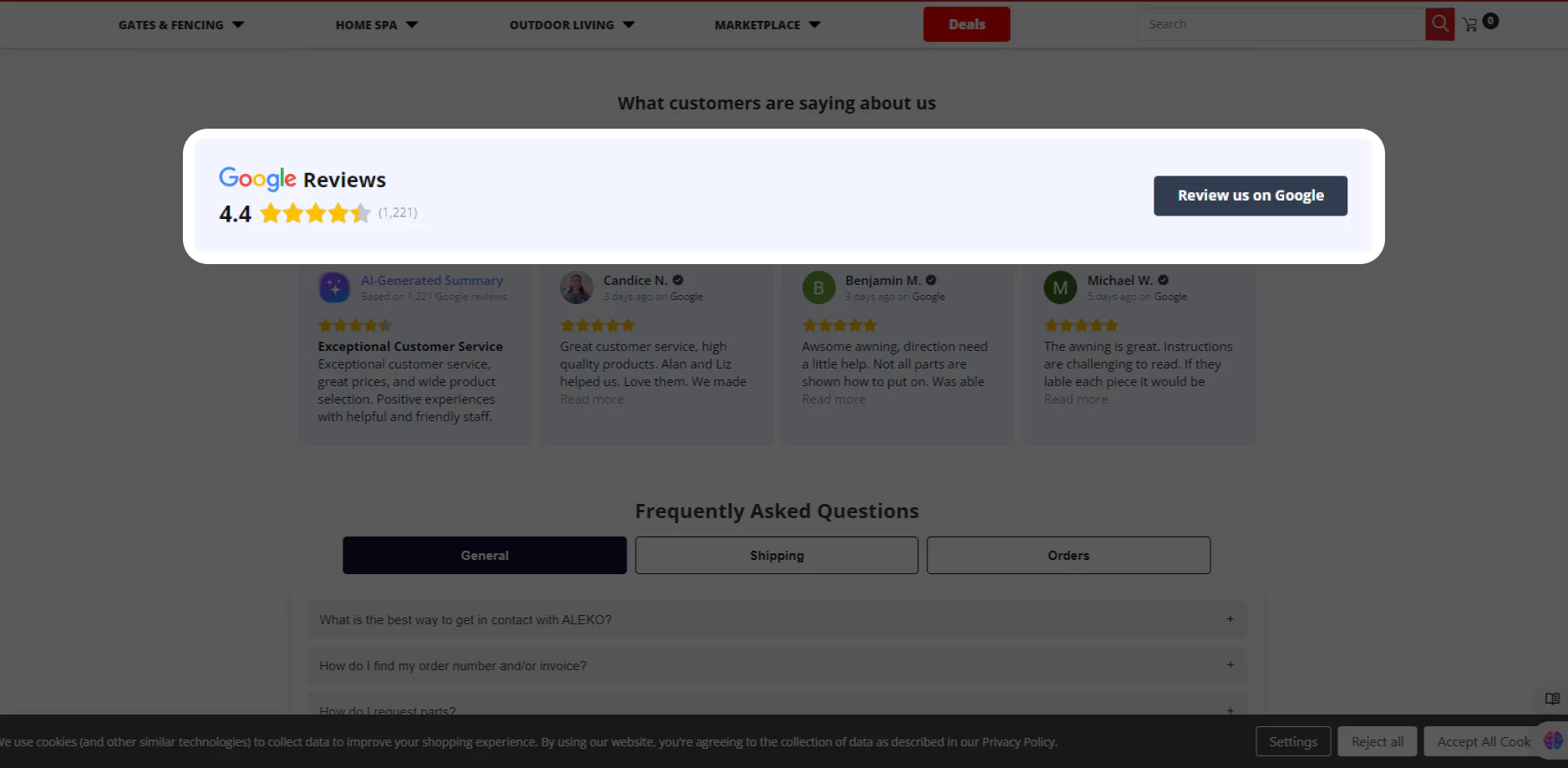
Task: Switch to the Shipping FAQ tab
Action: (x=777, y=556)
